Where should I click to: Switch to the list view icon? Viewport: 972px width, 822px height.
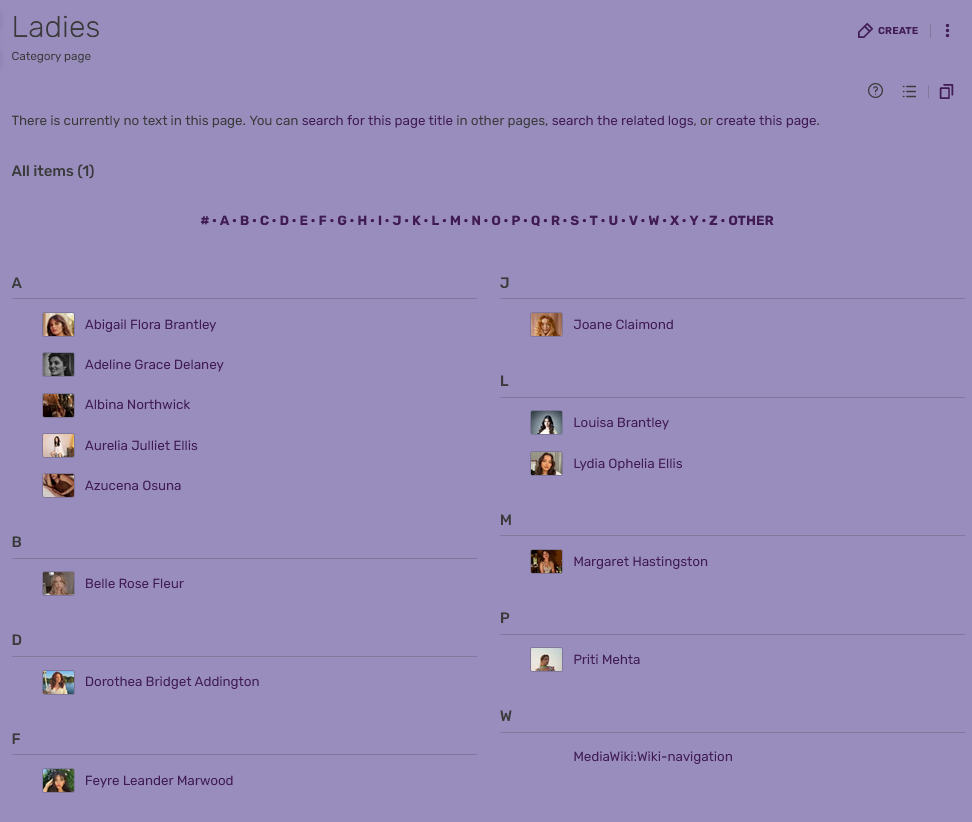(x=909, y=91)
